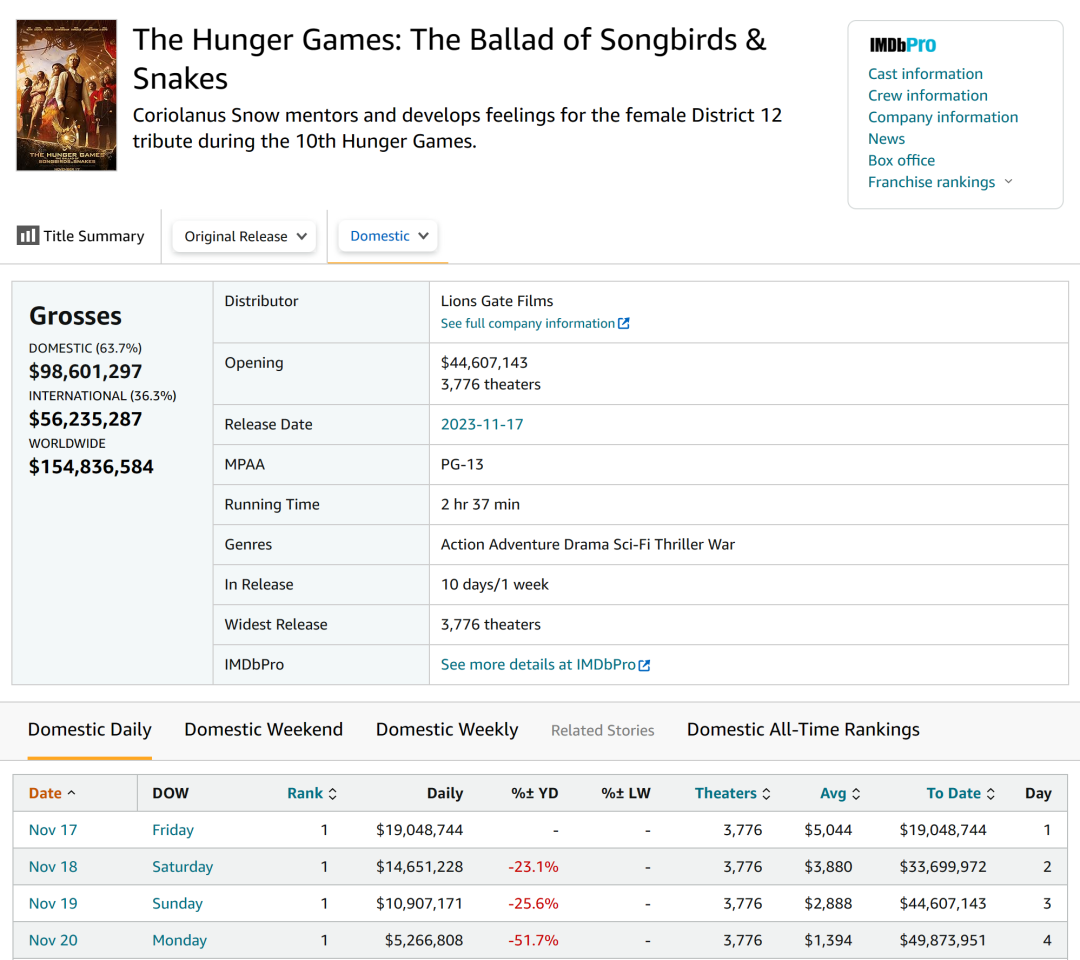Open the Nov 18 daily chart link
The image size is (1080, 960).
click(x=53, y=867)
